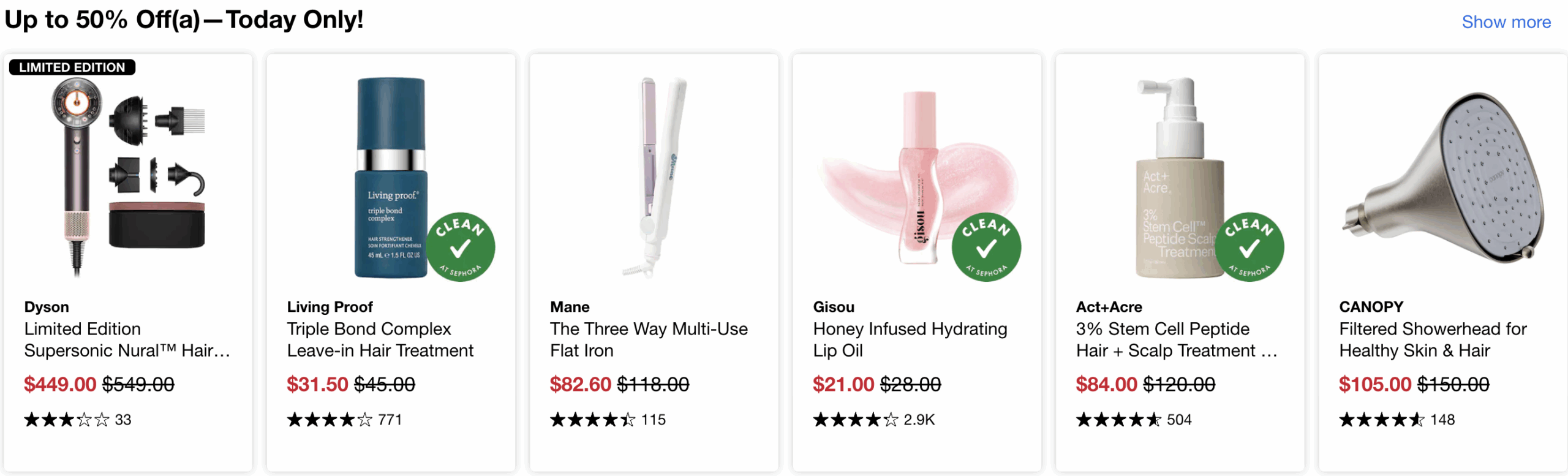Click the $84.00 Act+Acre sale price
The width and height of the screenshot is (1568, 476).
point(1106,384)
